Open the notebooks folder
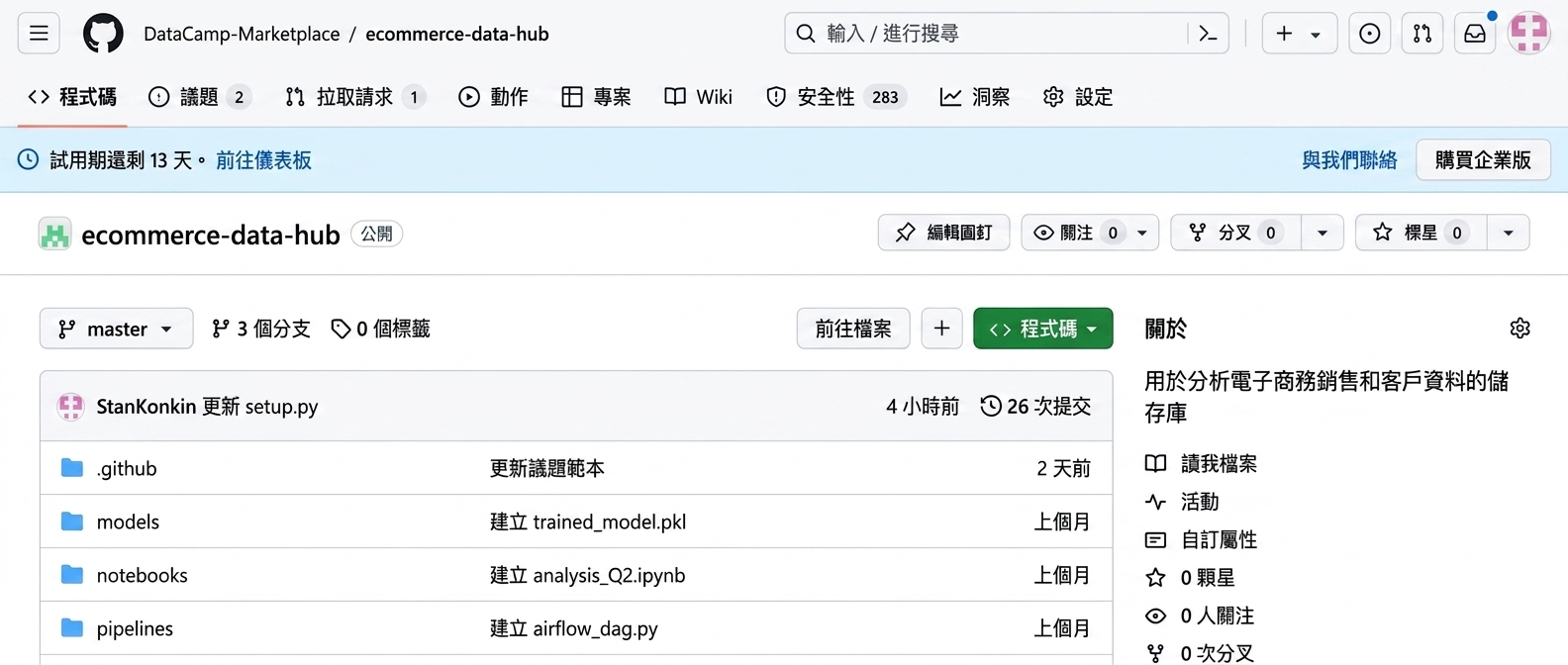This screenshot has height=665, width=1568. pyautogui.click(x=142, y=575)
